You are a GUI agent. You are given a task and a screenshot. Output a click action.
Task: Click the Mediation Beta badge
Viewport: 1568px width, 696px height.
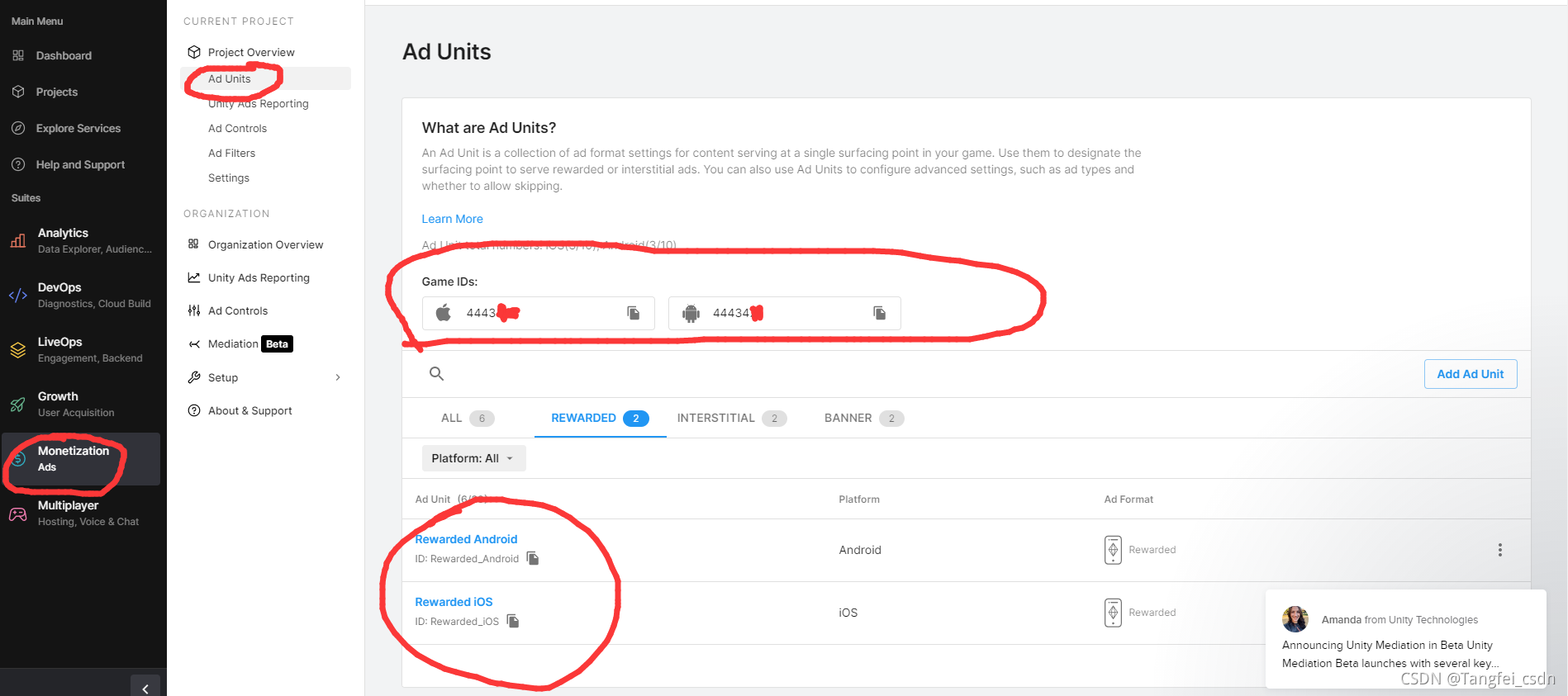(x=278, y=344)
